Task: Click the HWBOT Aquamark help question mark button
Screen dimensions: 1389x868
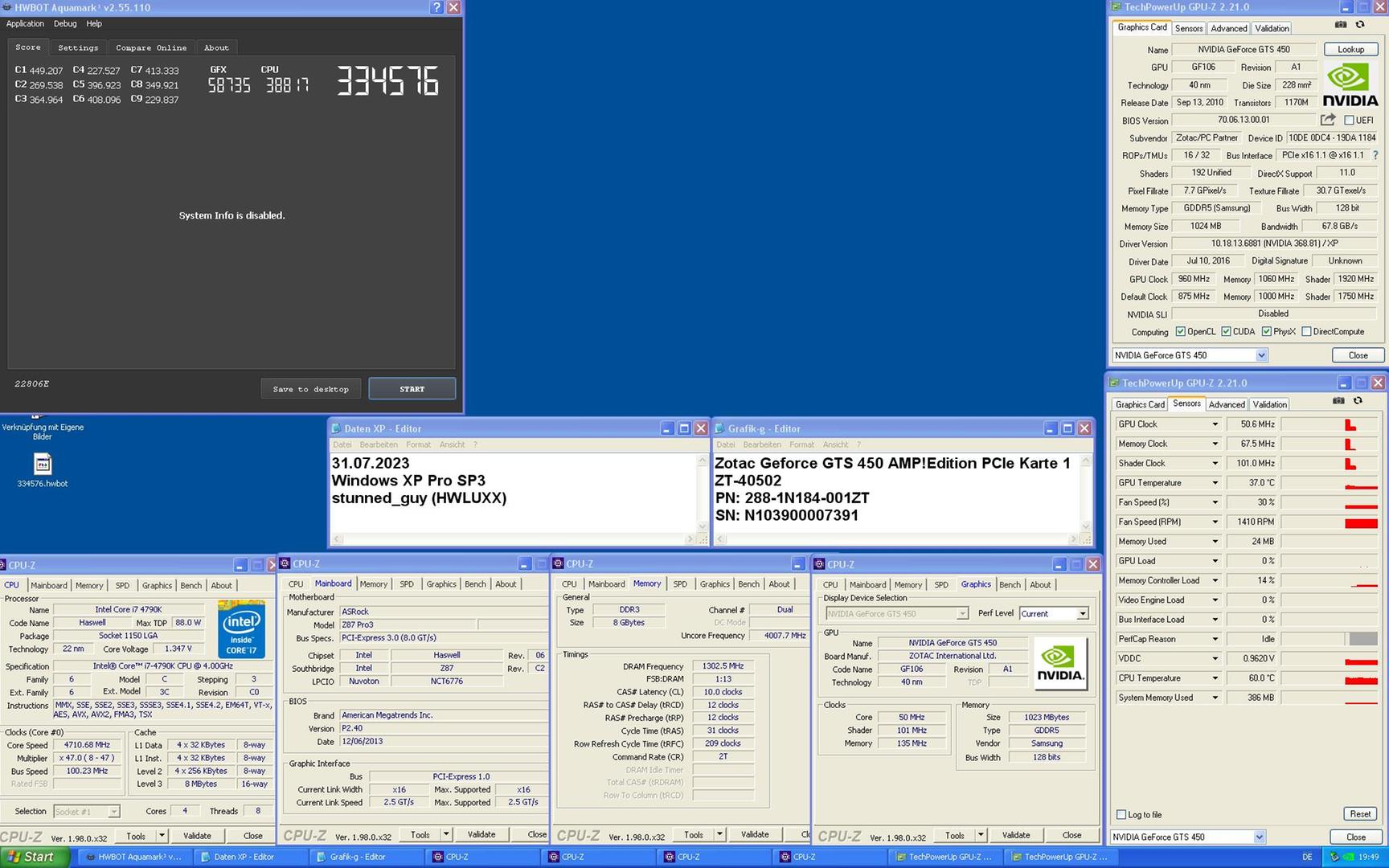Action: click(436, 7)
